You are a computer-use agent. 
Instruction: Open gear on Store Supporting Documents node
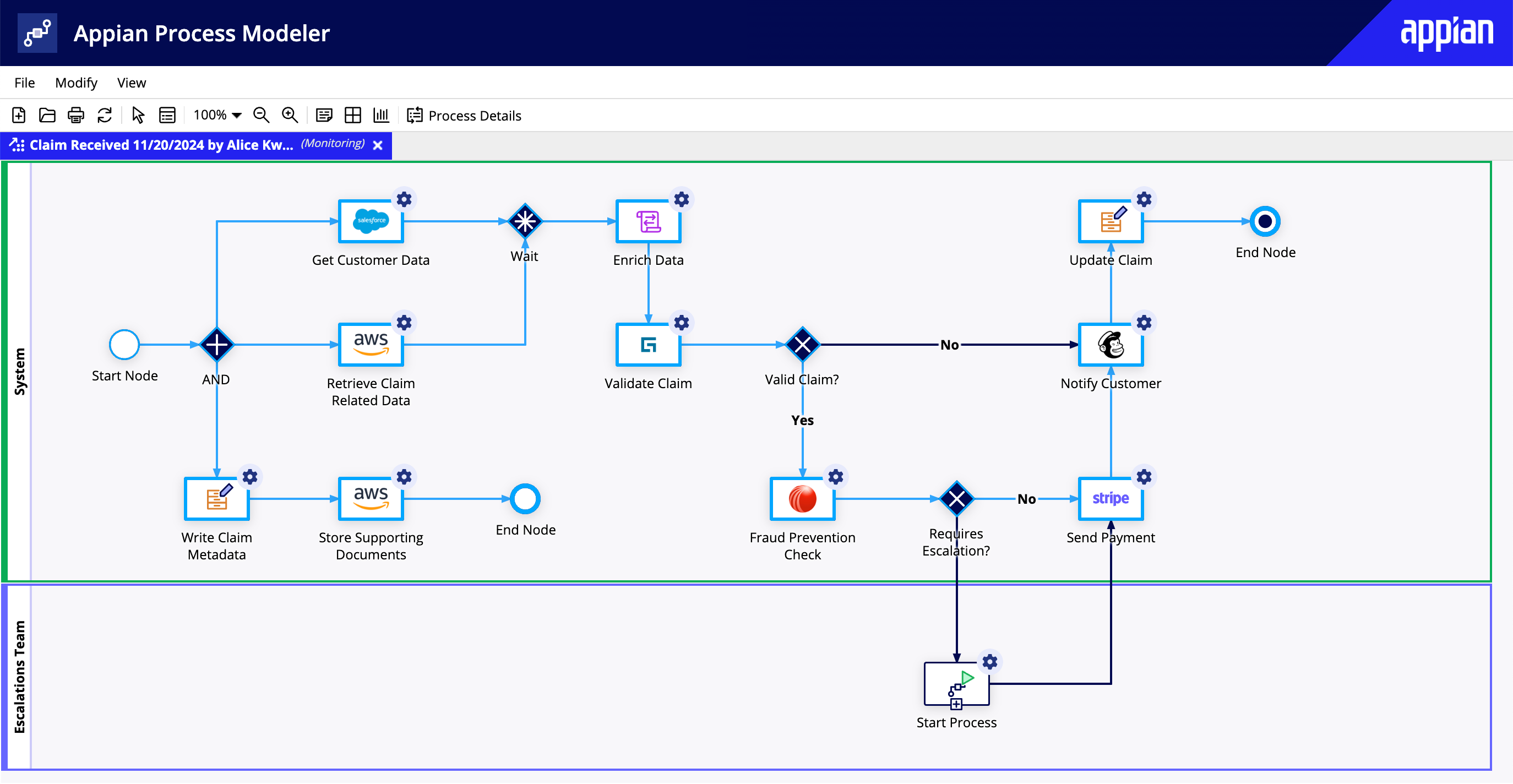pos(404,477)
